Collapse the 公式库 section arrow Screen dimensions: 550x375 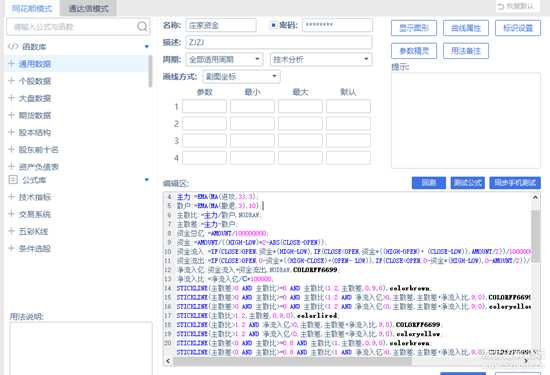(x=147, y=180)
